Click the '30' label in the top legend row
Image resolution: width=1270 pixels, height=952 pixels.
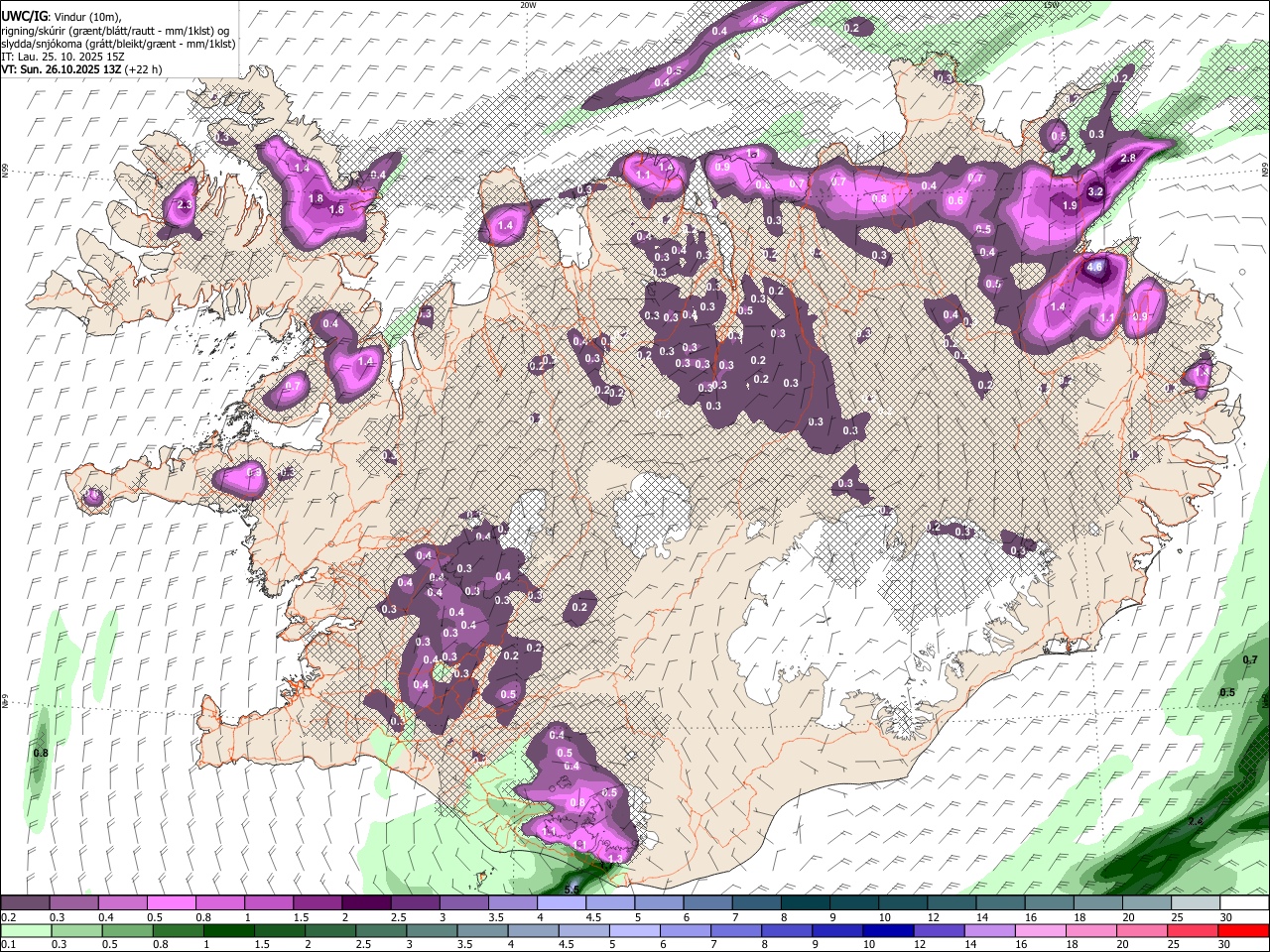tap(1224, 917)
